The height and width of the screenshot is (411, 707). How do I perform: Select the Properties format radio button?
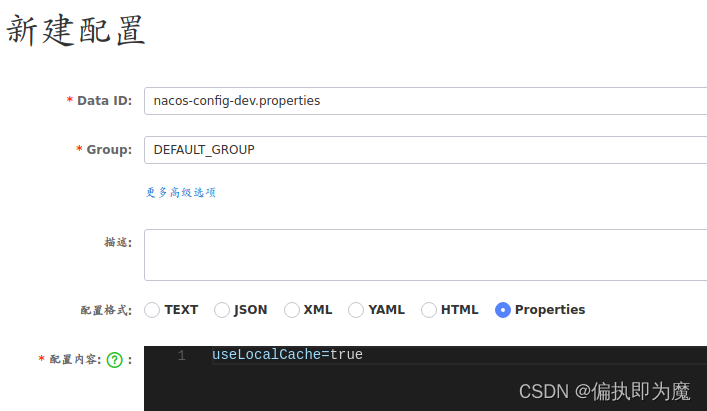tap(503, 310)
